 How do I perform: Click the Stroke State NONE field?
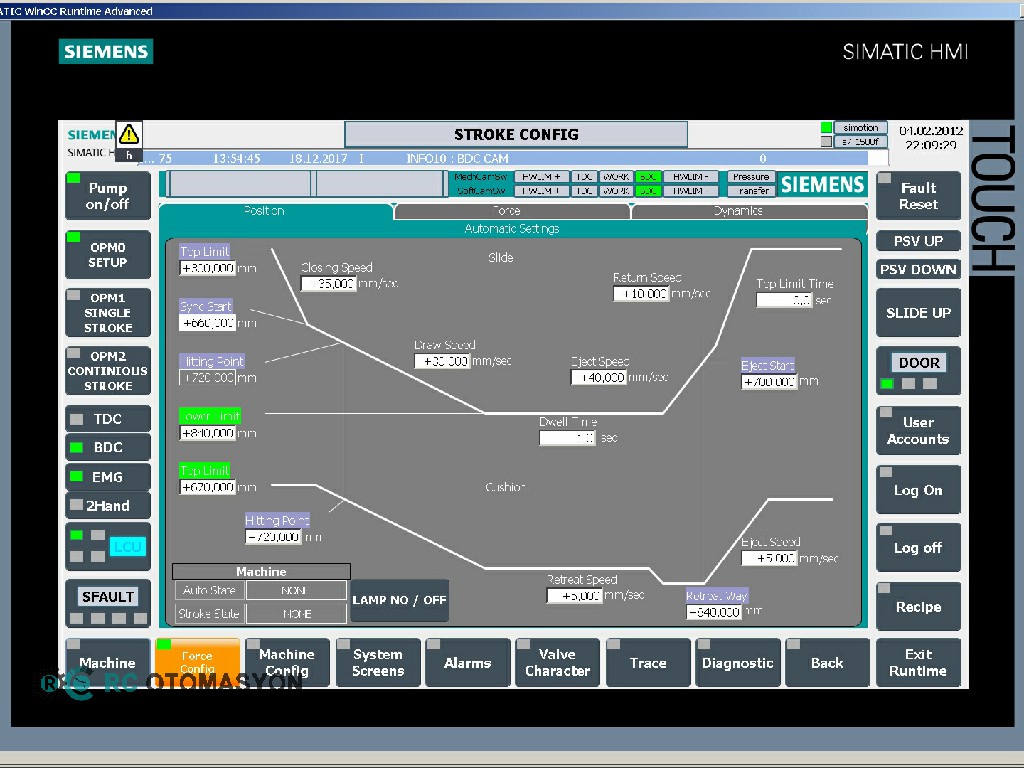[296, 614]
